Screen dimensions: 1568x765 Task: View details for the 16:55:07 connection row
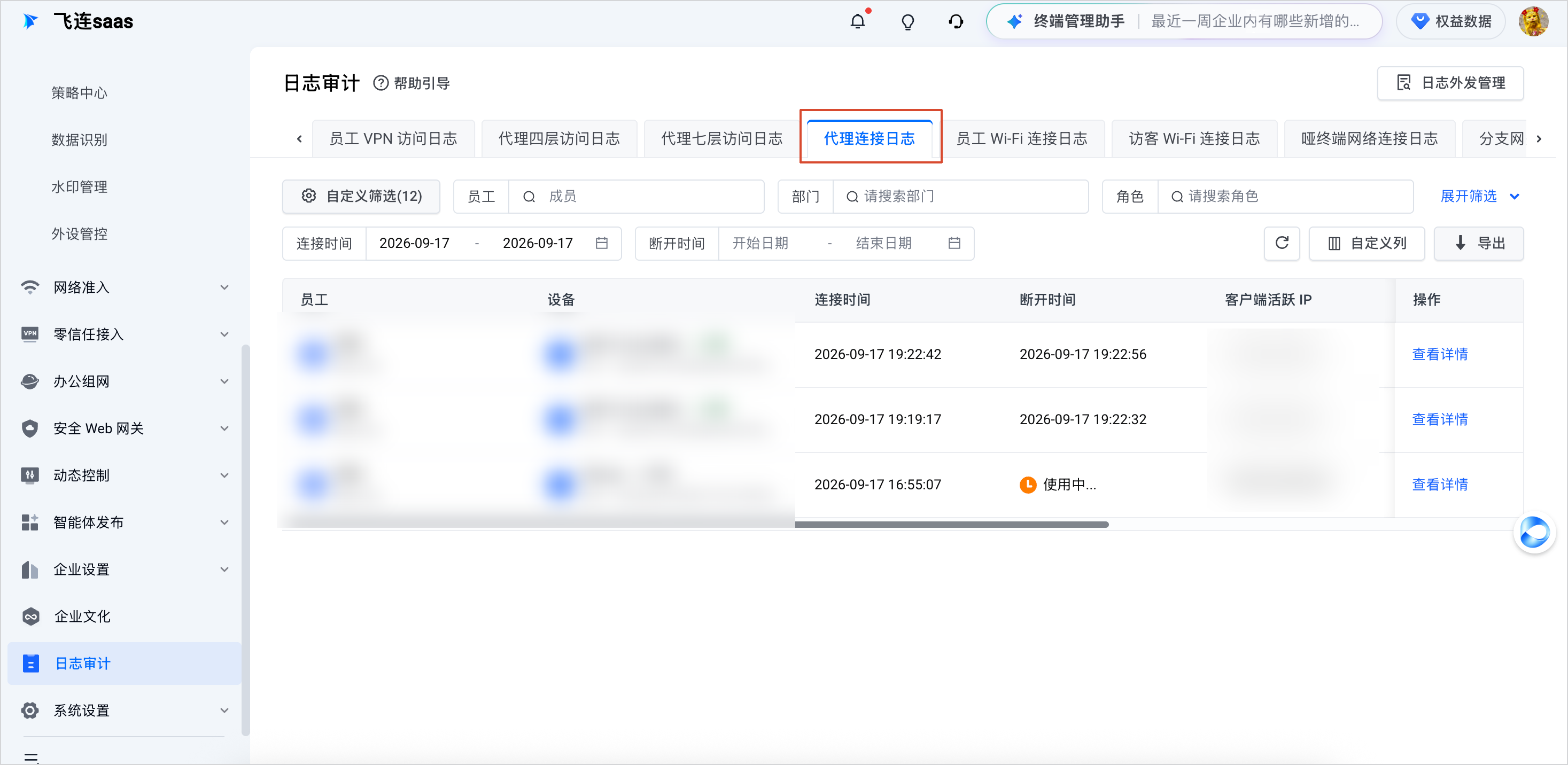click(1439, 485)
